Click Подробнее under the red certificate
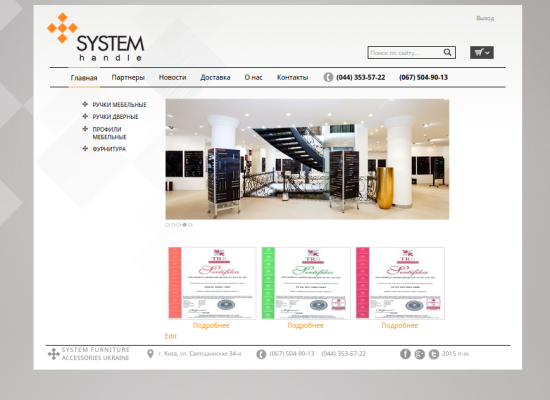The height and width of the screenshot is (400, 550). click(211, 326)
